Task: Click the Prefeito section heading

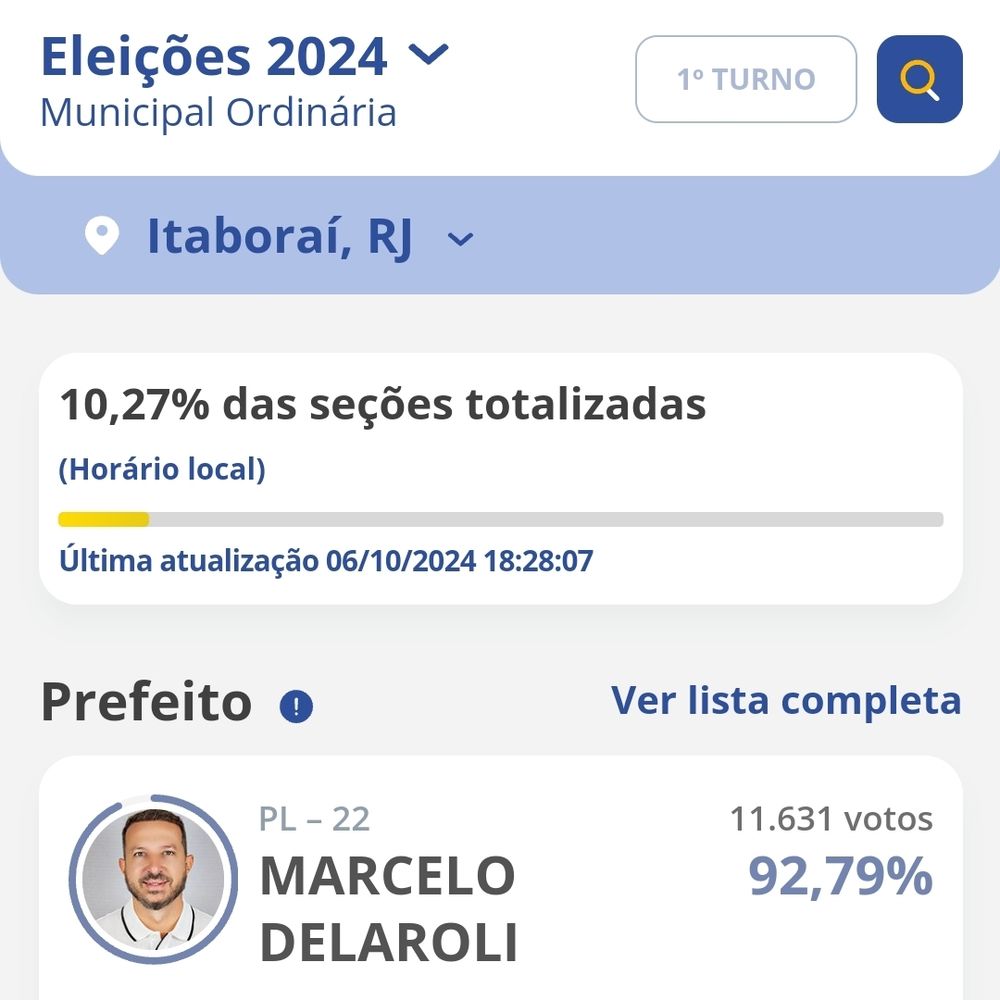Action: (147, 702)
